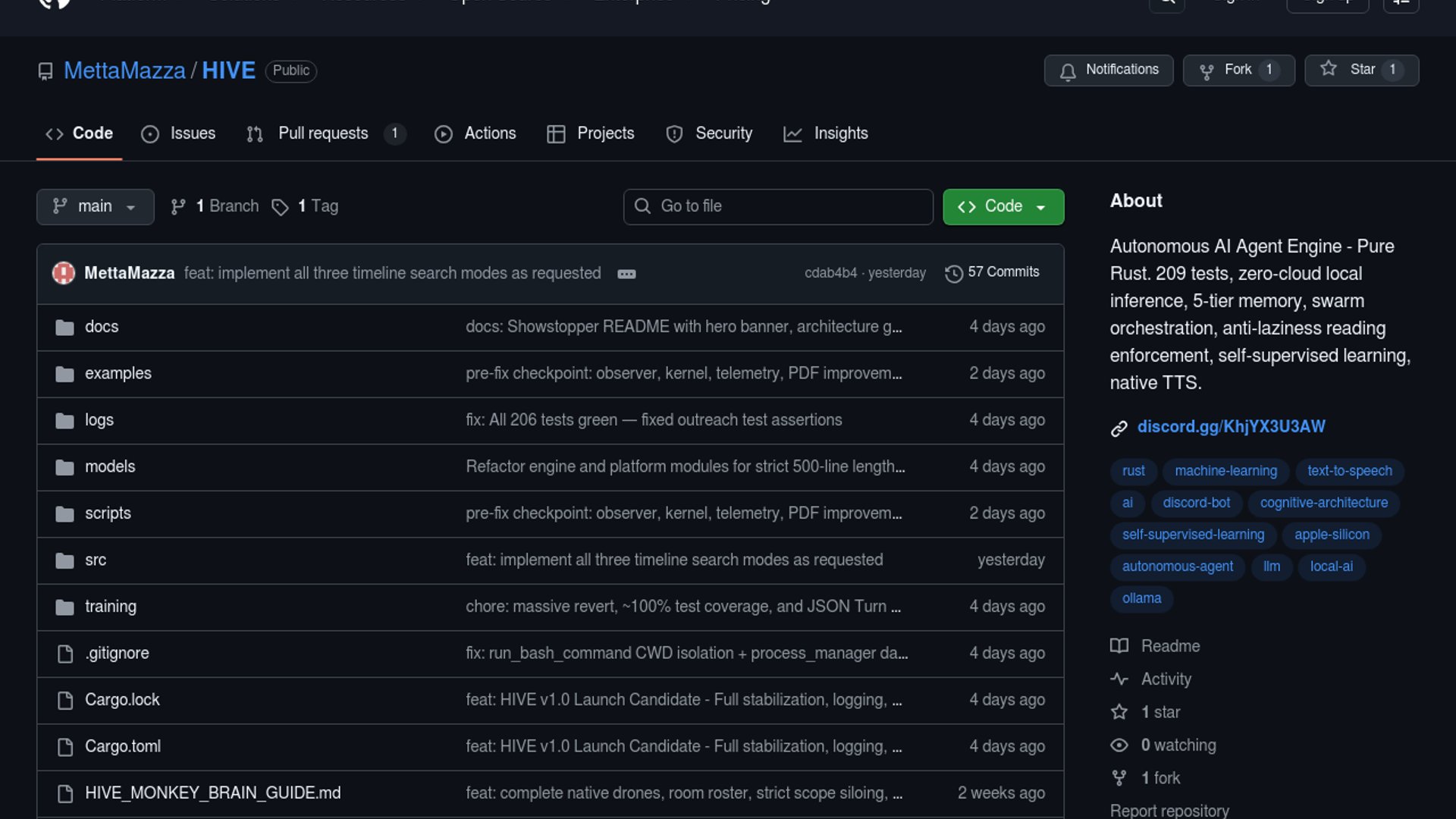1456x819 pixels.
Task: Click the link icon beside discord URL
Action: [x=1119, y=428]
